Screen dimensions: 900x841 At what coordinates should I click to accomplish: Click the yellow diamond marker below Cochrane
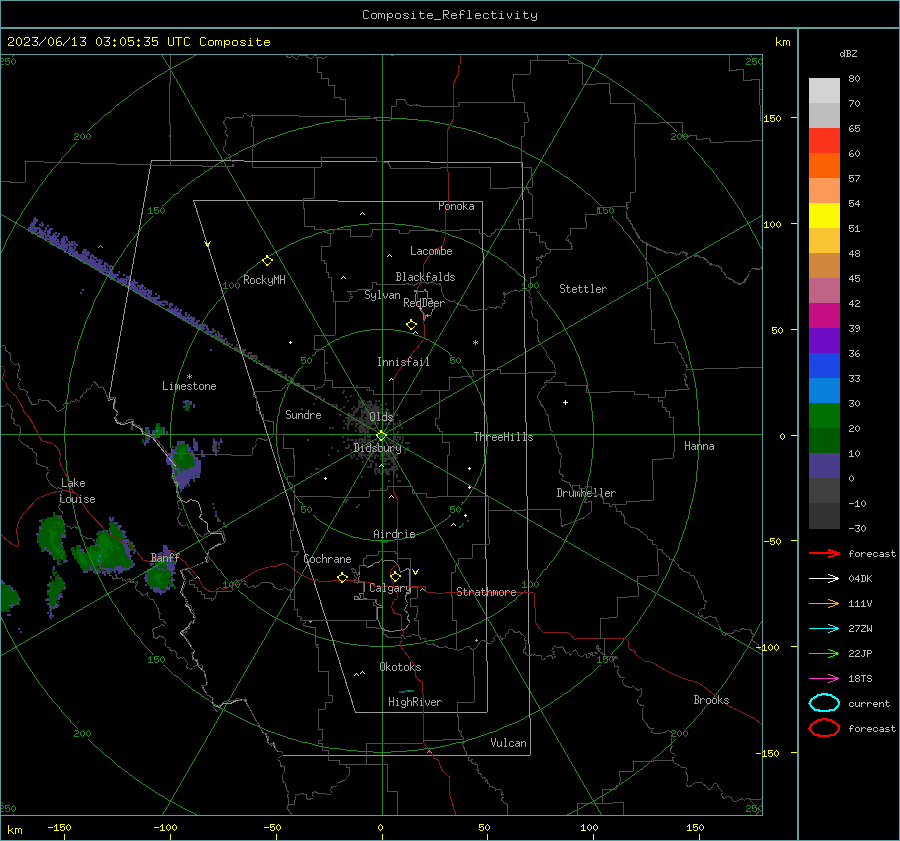342,577
